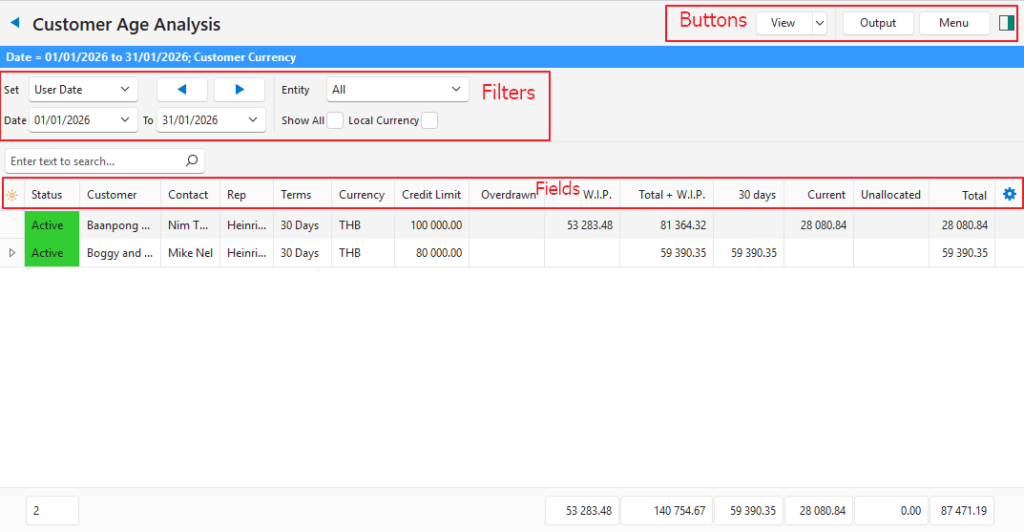Expand the Boggy and row details
1024x532 pixels.
pos(12,253)
